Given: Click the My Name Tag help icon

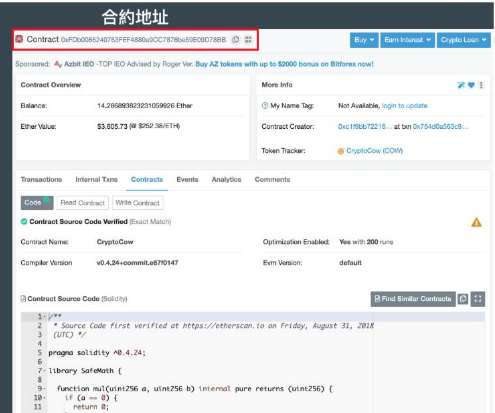Looking at the screenshot, I should [x=265, y=106].
